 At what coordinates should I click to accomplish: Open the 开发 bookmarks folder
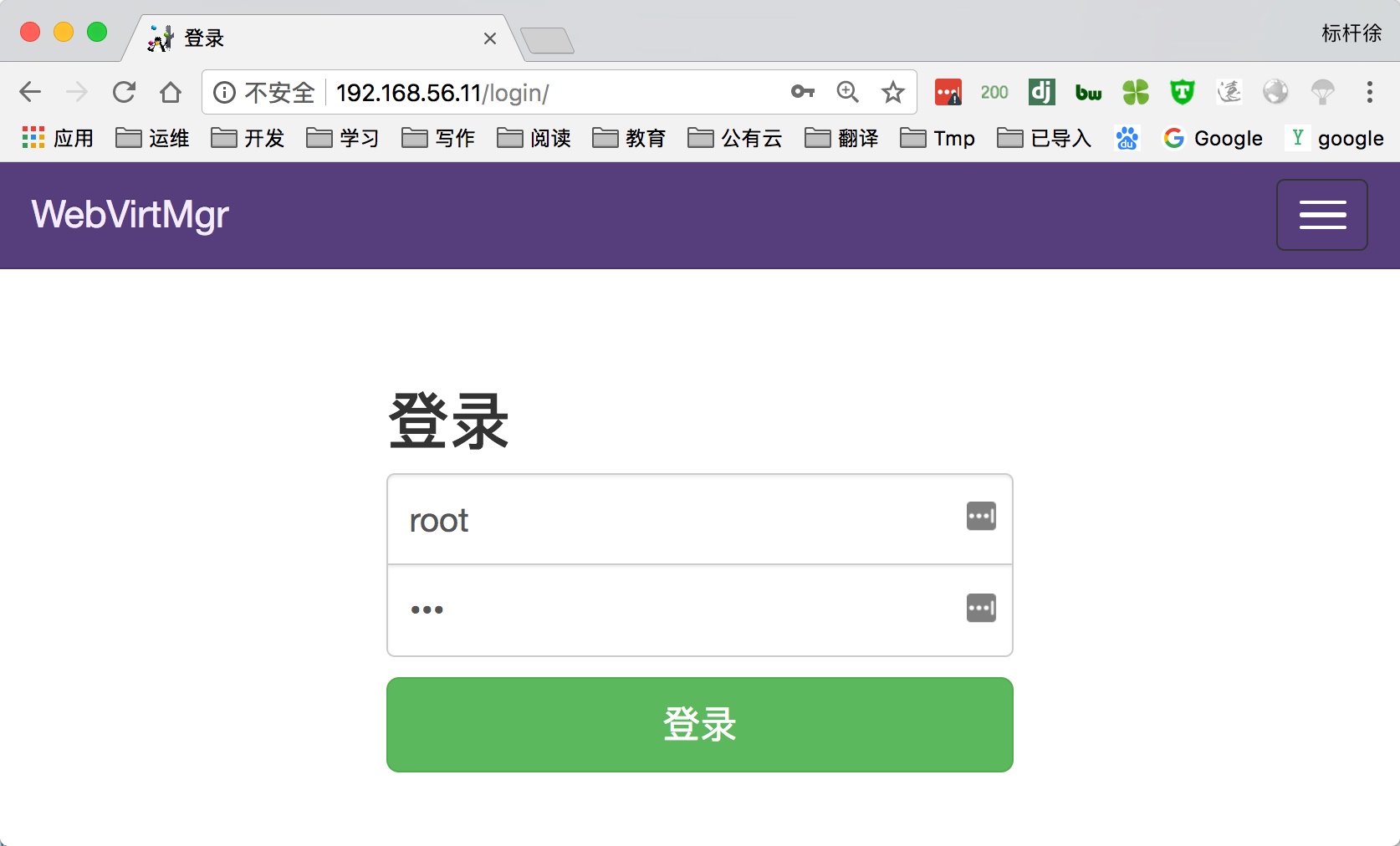click(x=248, y=138)
